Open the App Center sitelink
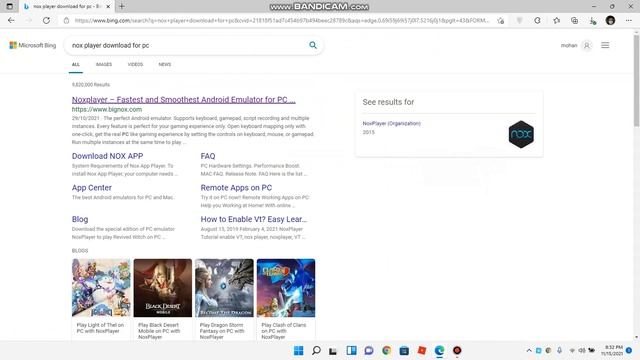This screenshot has width=640, height=360. pos(92,188)
